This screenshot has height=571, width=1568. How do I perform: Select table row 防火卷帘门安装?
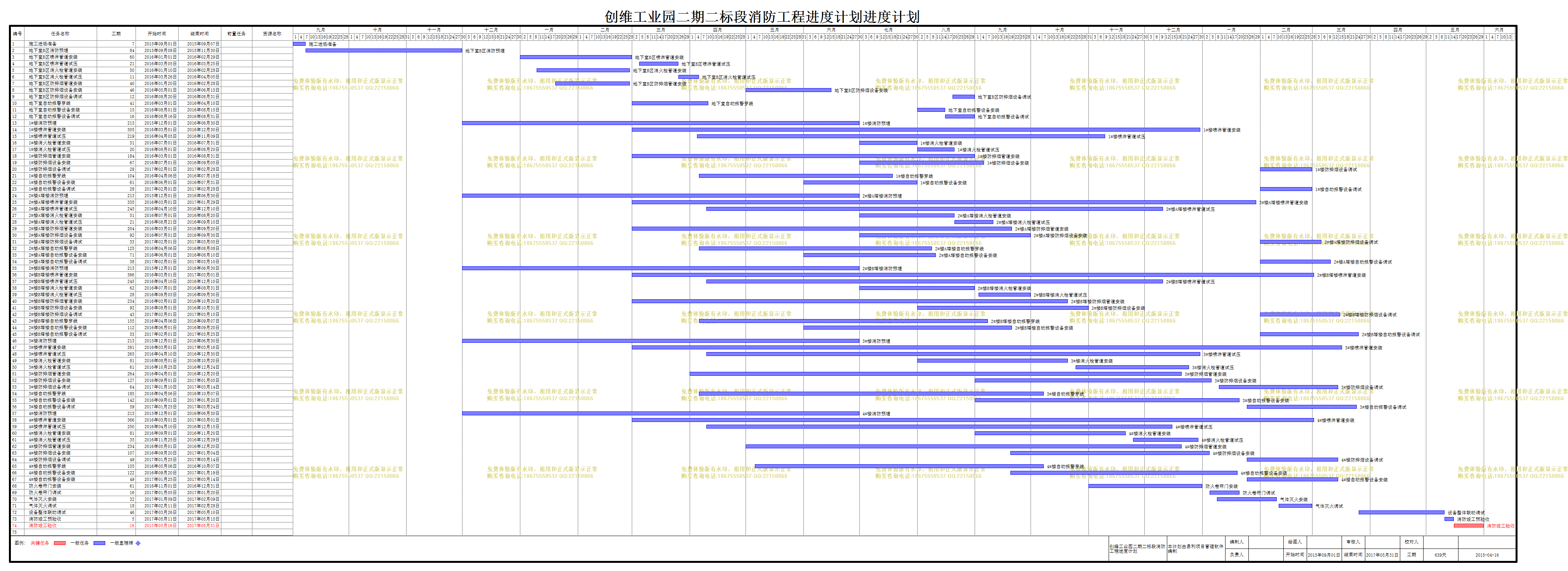coord(151,486)
